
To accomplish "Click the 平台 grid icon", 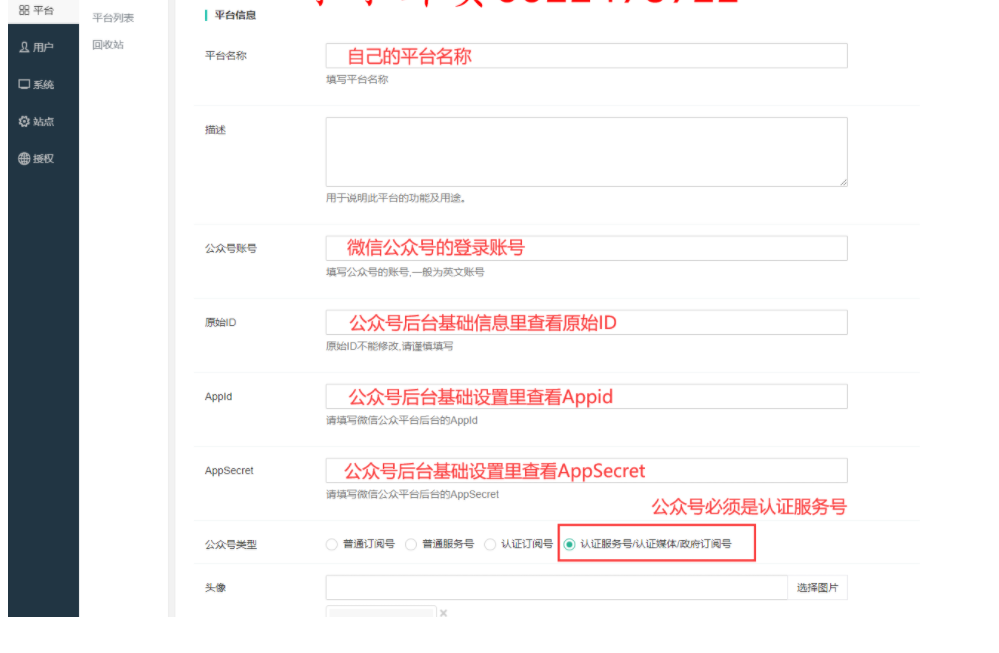I will (x=24, y=10).
